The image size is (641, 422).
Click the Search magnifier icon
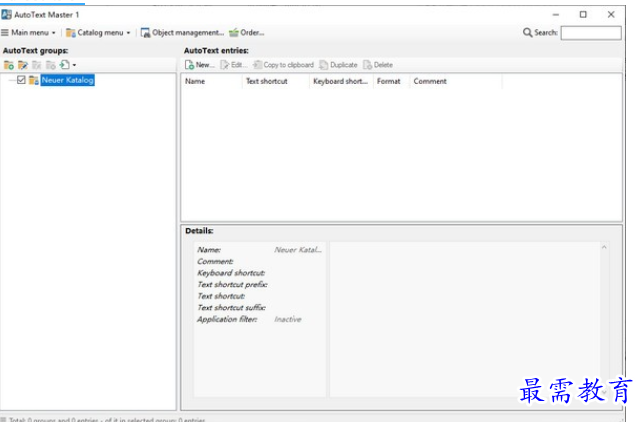[x=527, y=32]
